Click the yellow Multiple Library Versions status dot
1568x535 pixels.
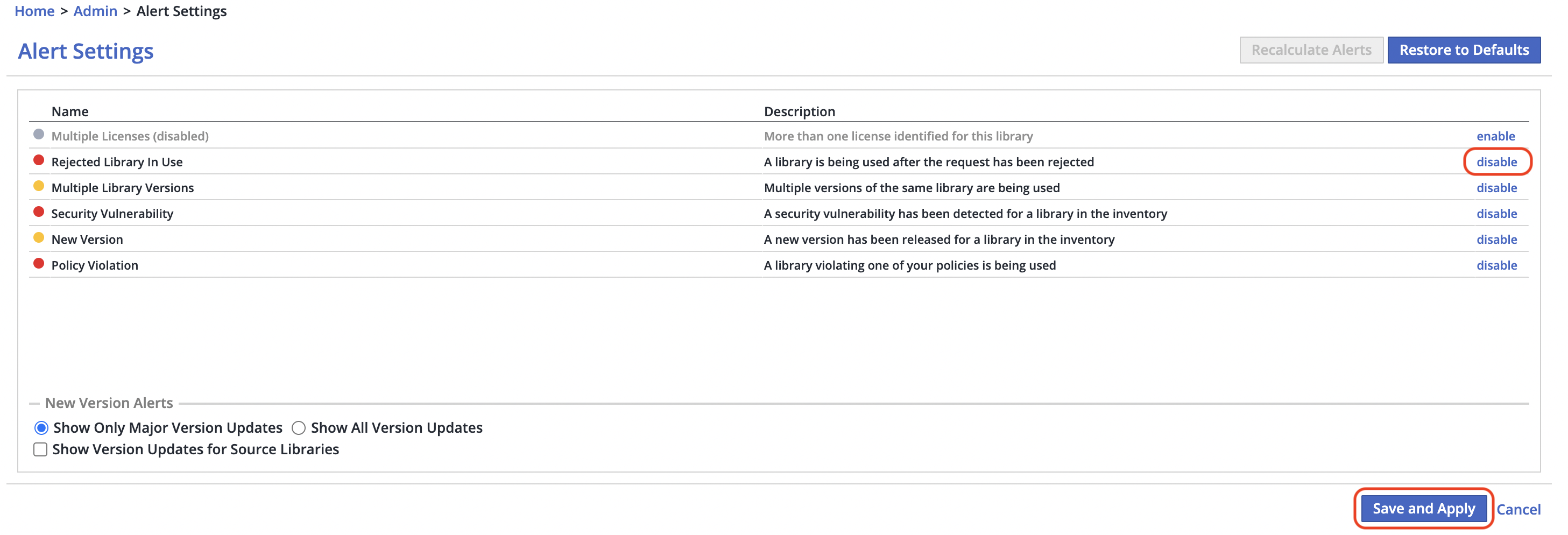pyautogui.click(x=38, y=186)
